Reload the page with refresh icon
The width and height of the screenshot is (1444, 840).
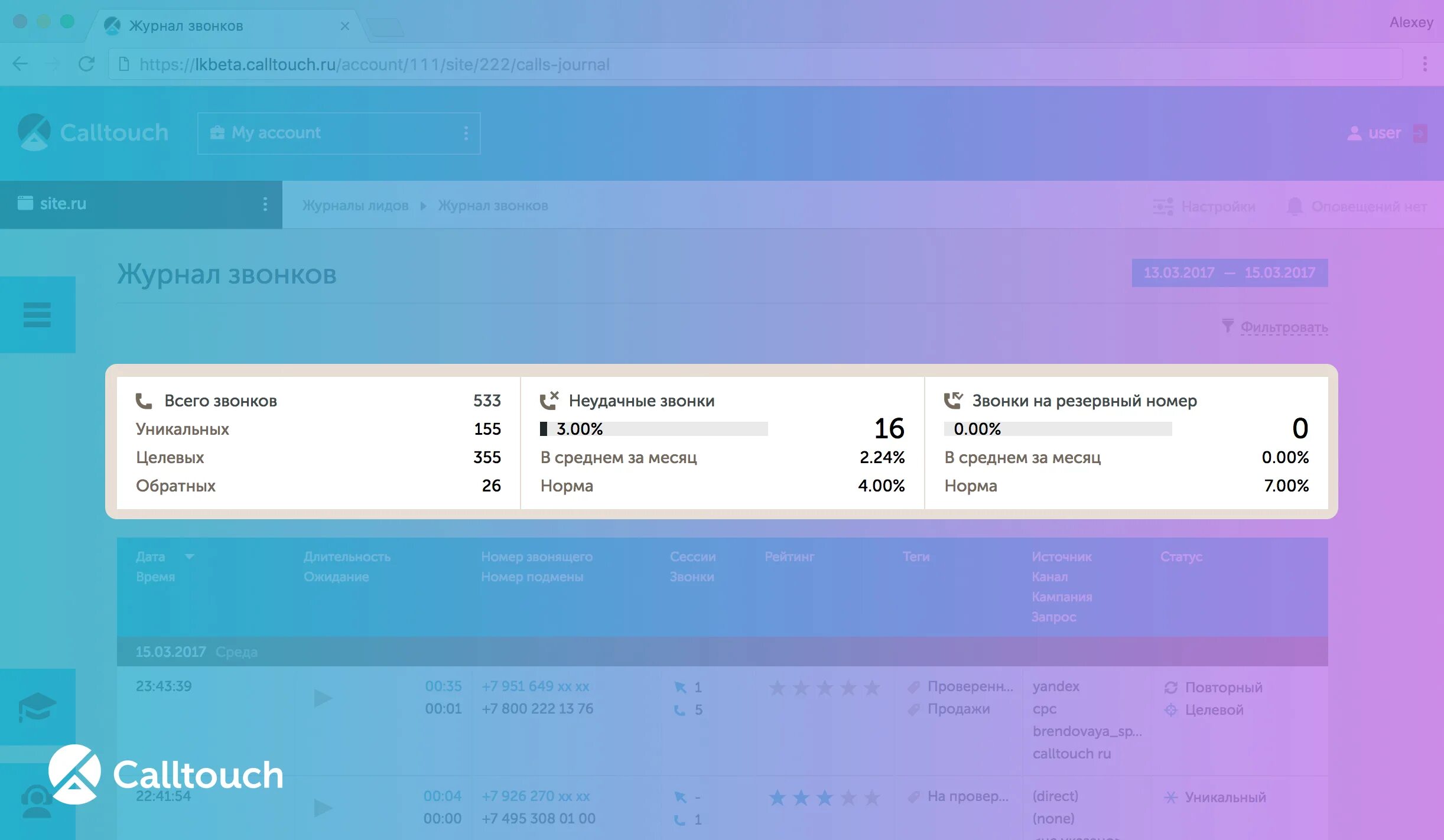click(x=86, y=64)
